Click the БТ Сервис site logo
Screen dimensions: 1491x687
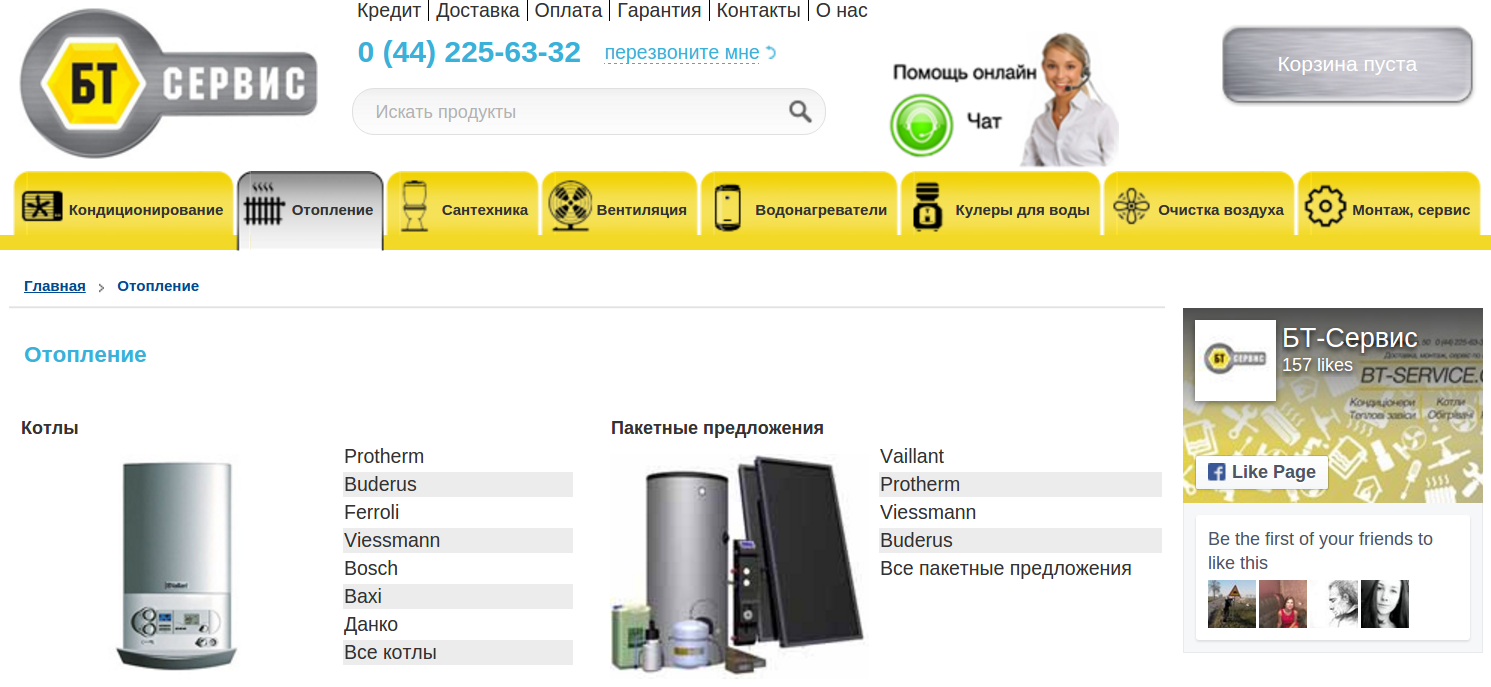pyautogui.click(x=168, y=82)
